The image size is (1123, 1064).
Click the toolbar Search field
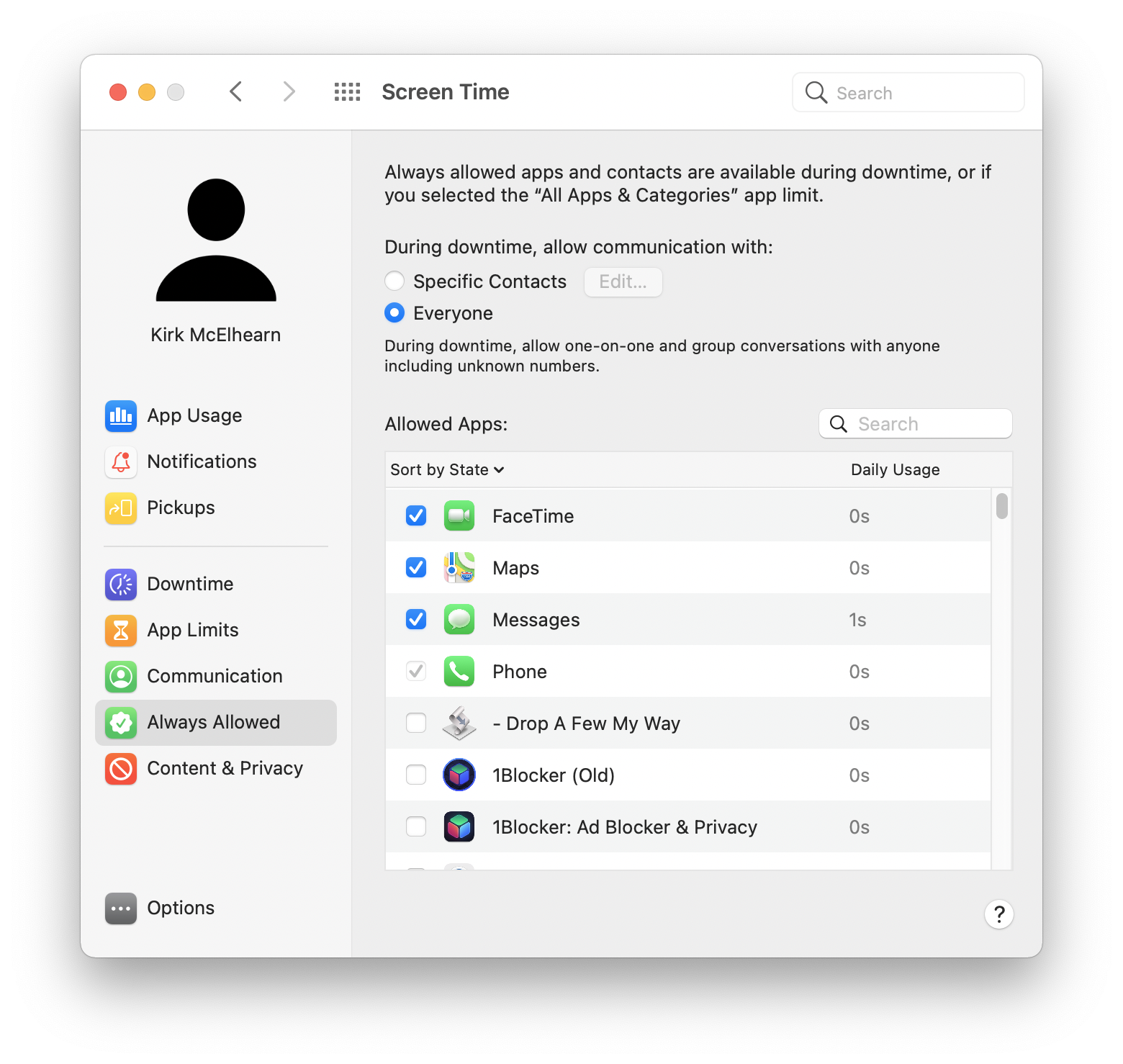(x=908, y=92)
